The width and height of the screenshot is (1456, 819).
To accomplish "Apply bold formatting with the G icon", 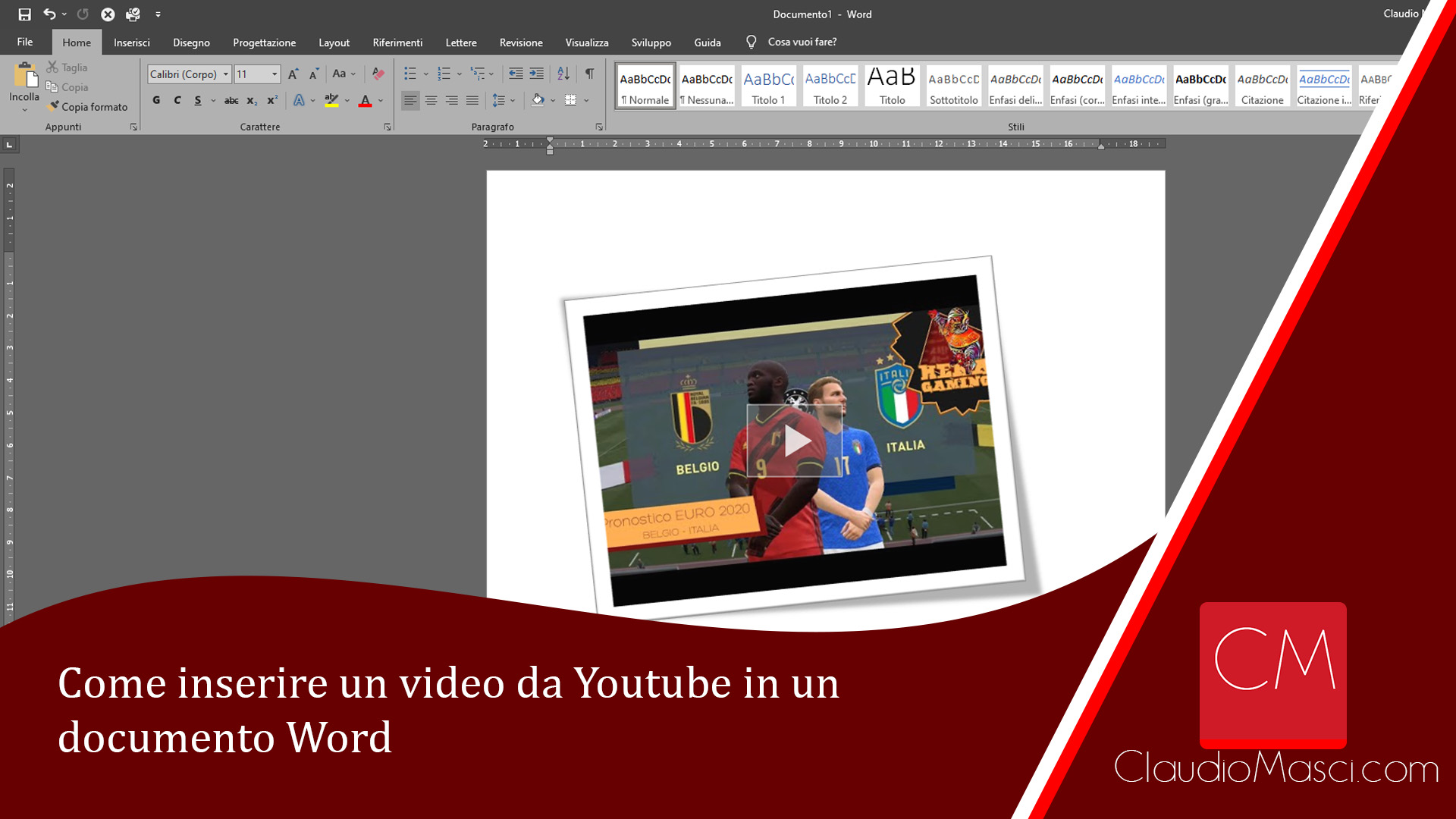I will (x=156, y=99).
